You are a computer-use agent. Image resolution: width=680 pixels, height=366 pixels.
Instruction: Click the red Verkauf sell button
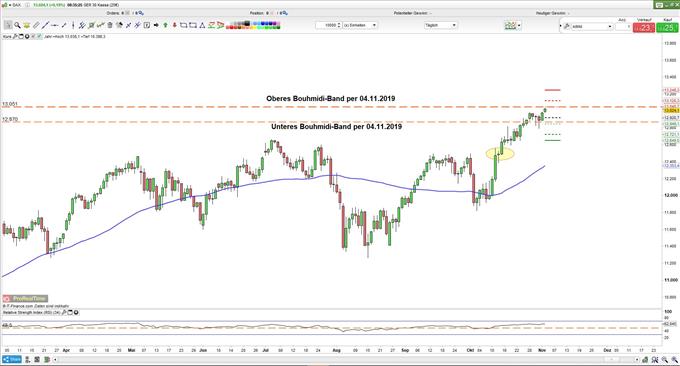644,27
